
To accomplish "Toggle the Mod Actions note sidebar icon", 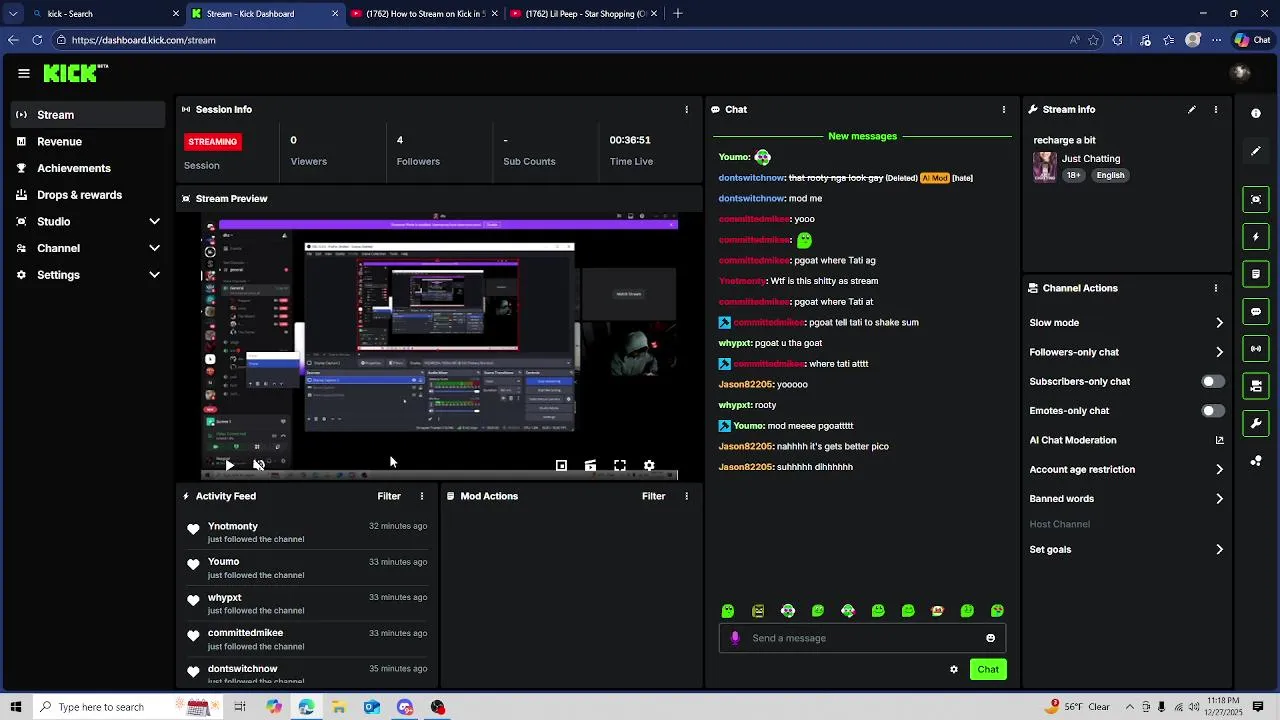I will (x=1256, y=274).
